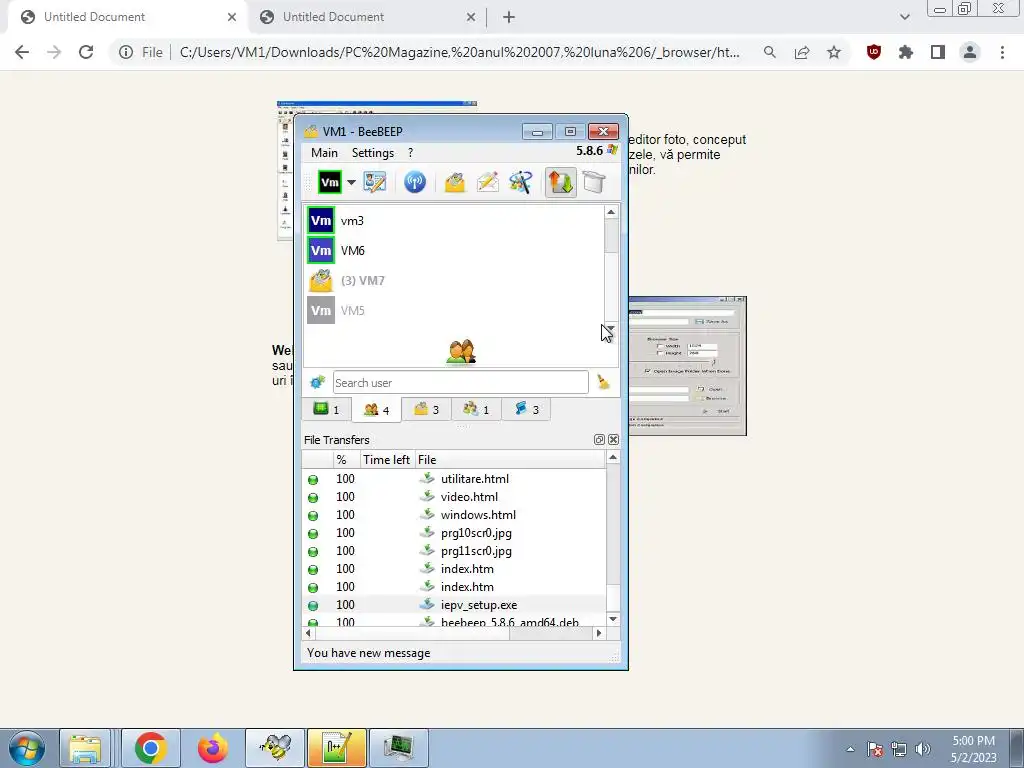Switch to the second Untitled Document tab
The height and width of the screenshot is (768, 1024).
tap(366, 17)
